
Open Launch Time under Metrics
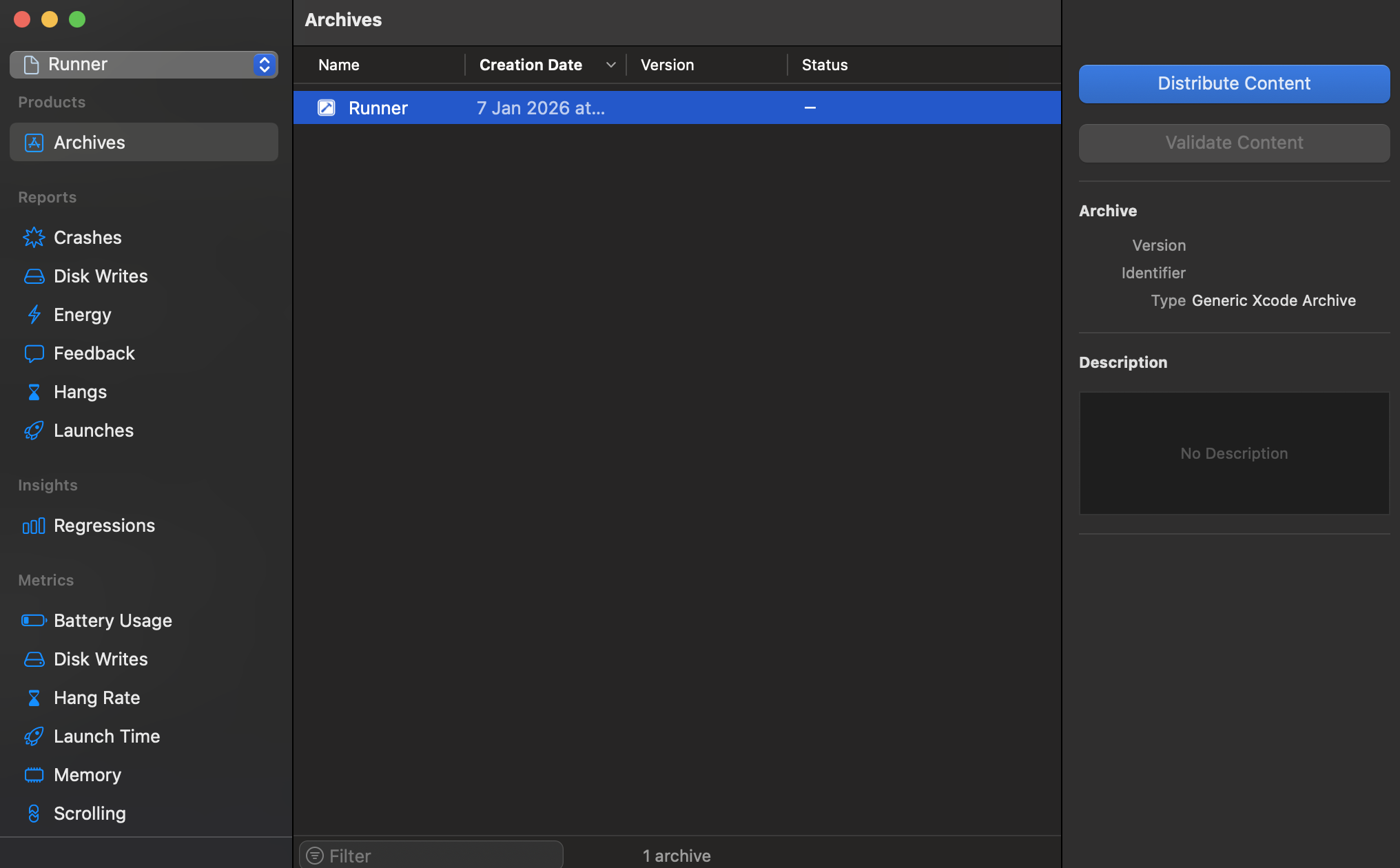pyautogui.click(x=107, y=736)
